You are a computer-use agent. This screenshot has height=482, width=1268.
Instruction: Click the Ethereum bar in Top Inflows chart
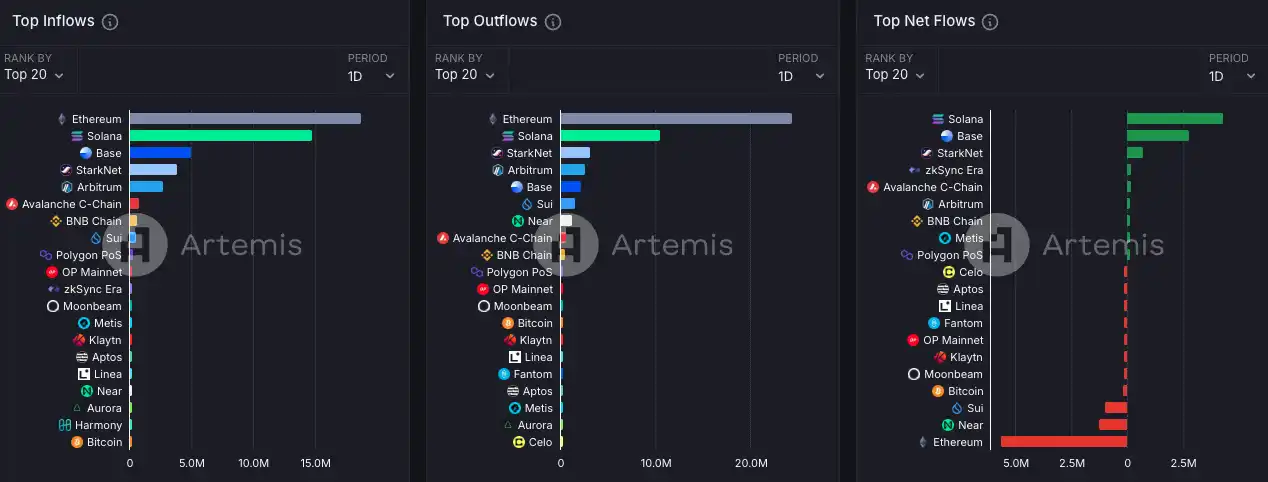tap(245, 119)
